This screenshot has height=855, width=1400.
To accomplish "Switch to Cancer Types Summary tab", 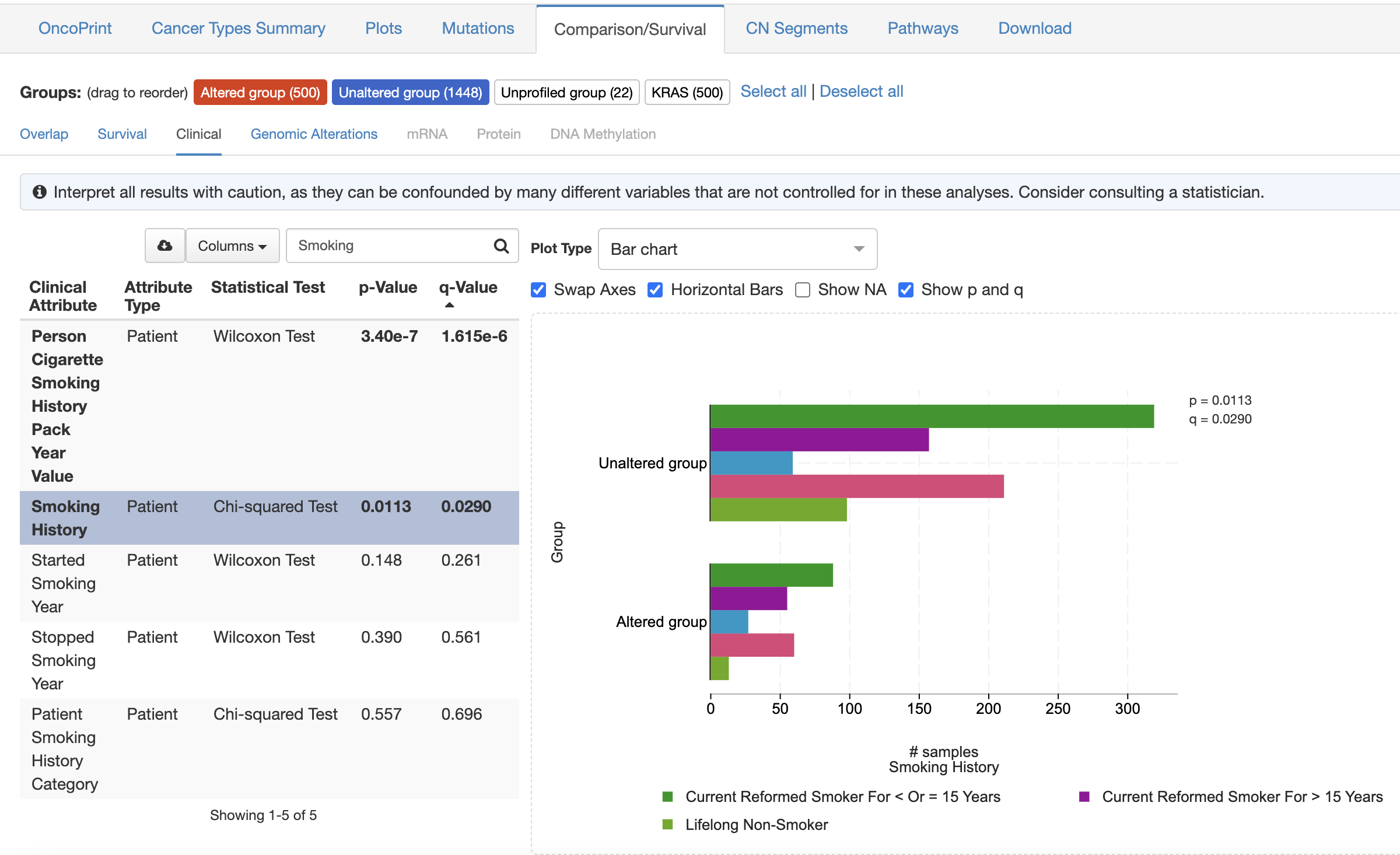I will (x=239, y=28).
